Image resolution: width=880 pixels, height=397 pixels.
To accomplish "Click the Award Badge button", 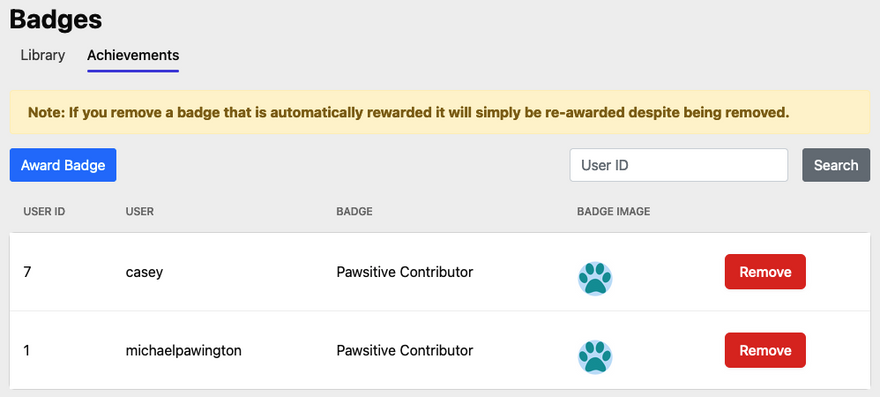I will pyautogui.click(x=63, y=165).
